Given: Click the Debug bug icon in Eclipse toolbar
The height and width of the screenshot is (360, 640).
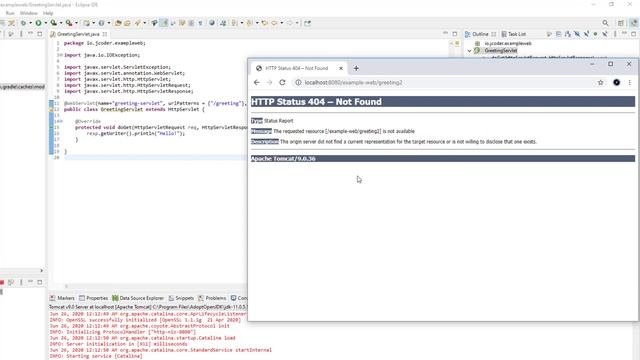Looking at the screenshot, I should pyautogui.click(x=23, y=23).
